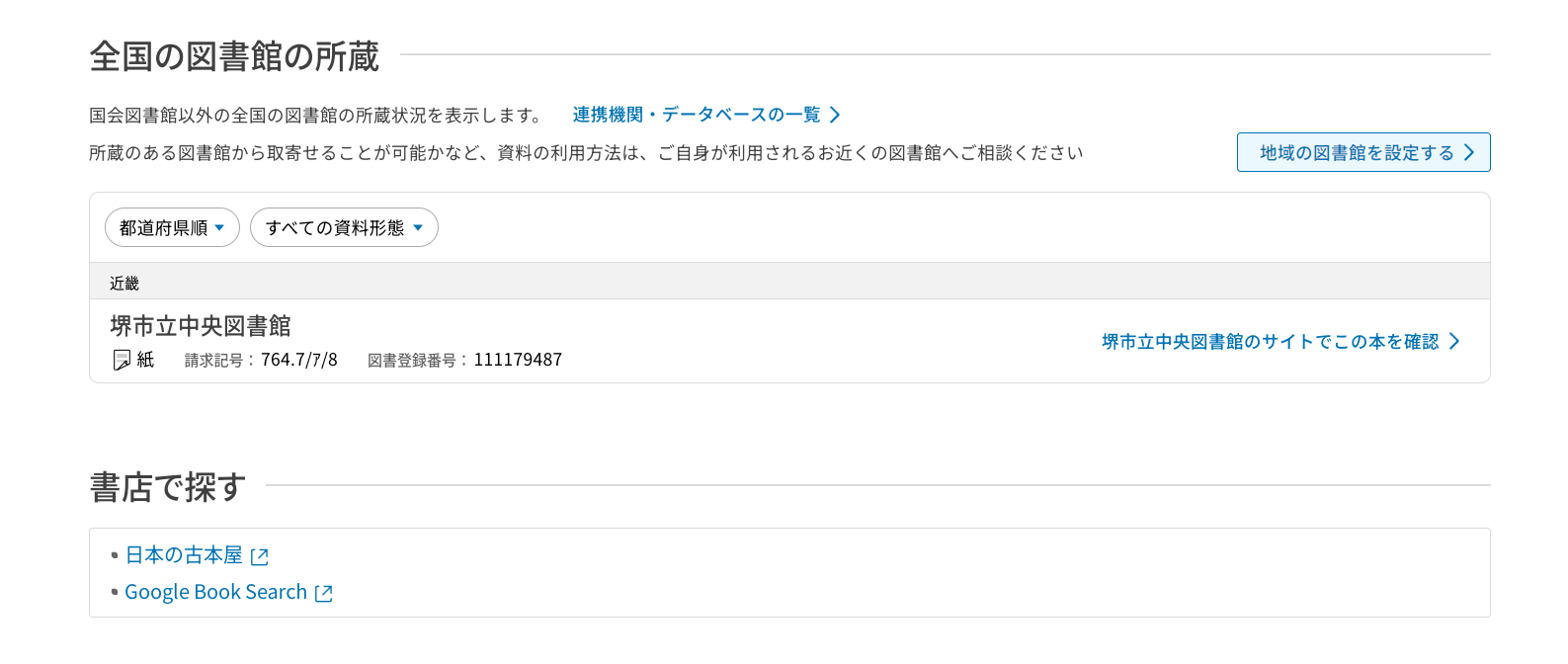Click external-link icon beside Google Book Search
The image size is (1568, 664).
click(x=324, y=593)
